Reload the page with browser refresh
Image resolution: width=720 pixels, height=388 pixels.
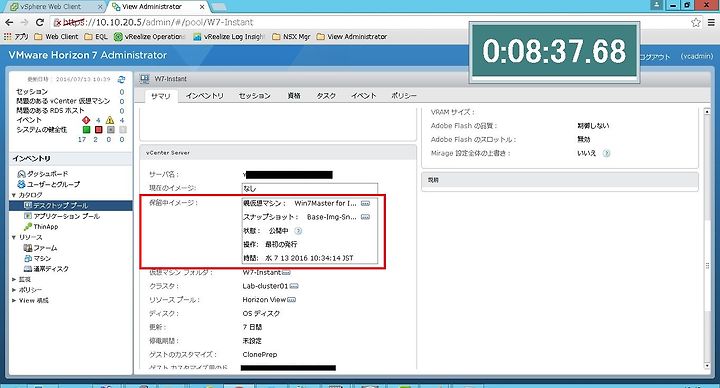(x=40, y=22)
